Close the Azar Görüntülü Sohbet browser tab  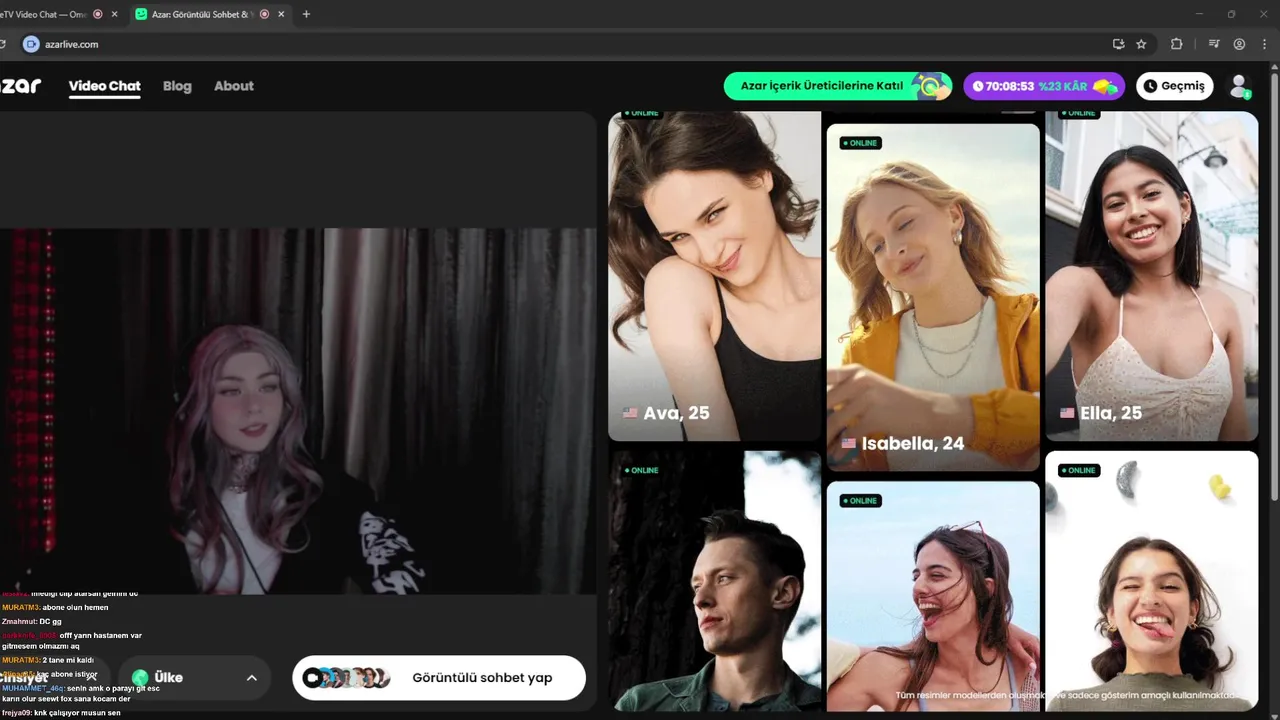(x=281, y=15)
